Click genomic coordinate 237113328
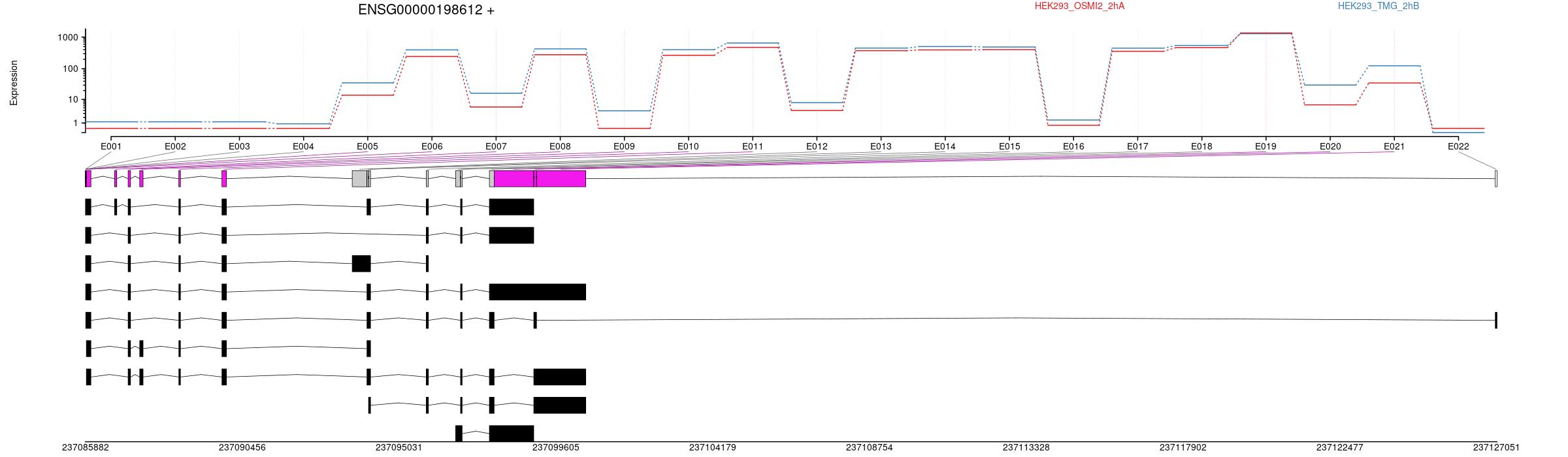This screenshot has height=457, width=1568. pyautogui.click(x=1026, y=448)
